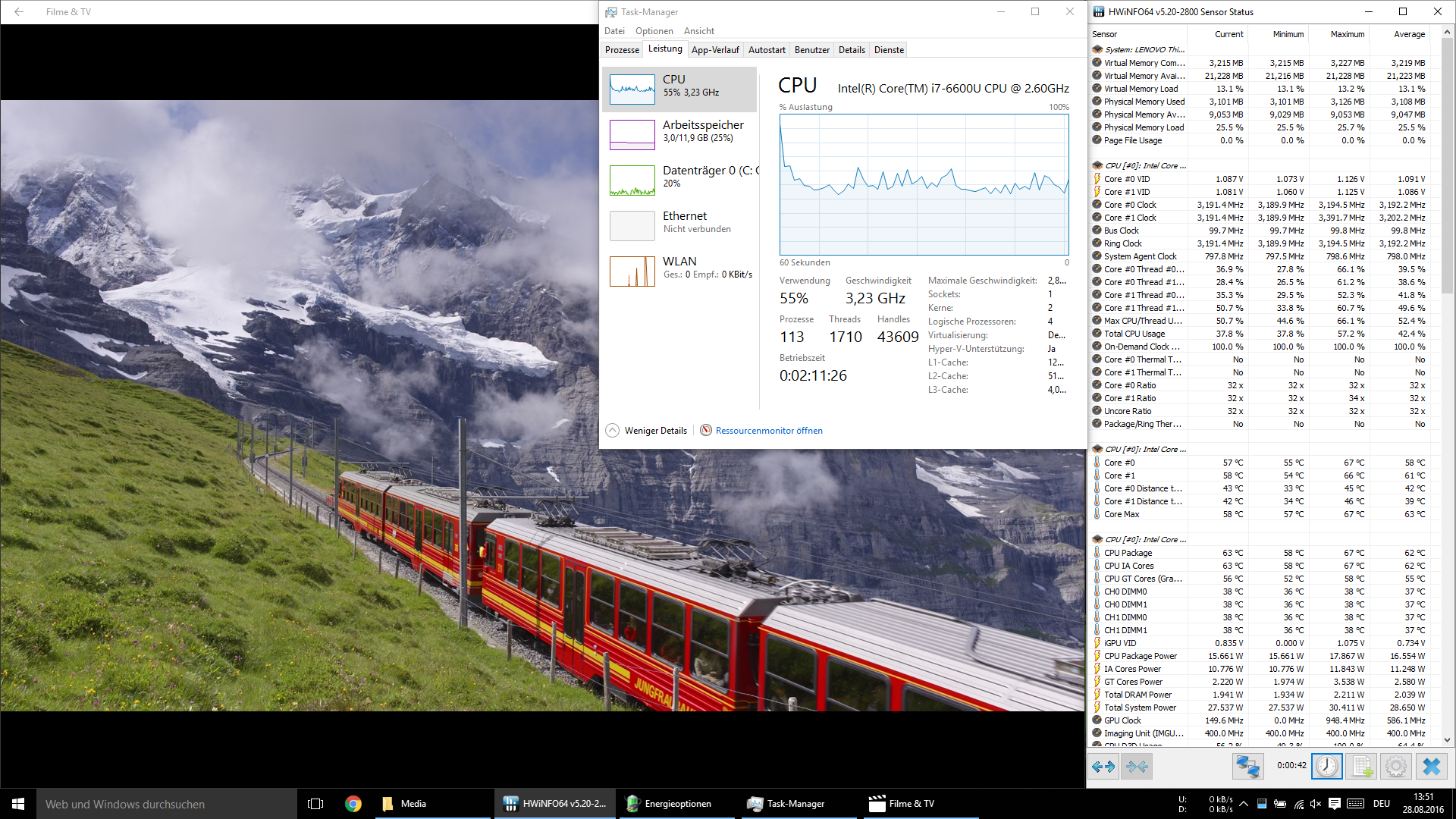Viewport: 1456px width, 819px height.
Task: Go back in Filme & TV
Action: (19, 12)
